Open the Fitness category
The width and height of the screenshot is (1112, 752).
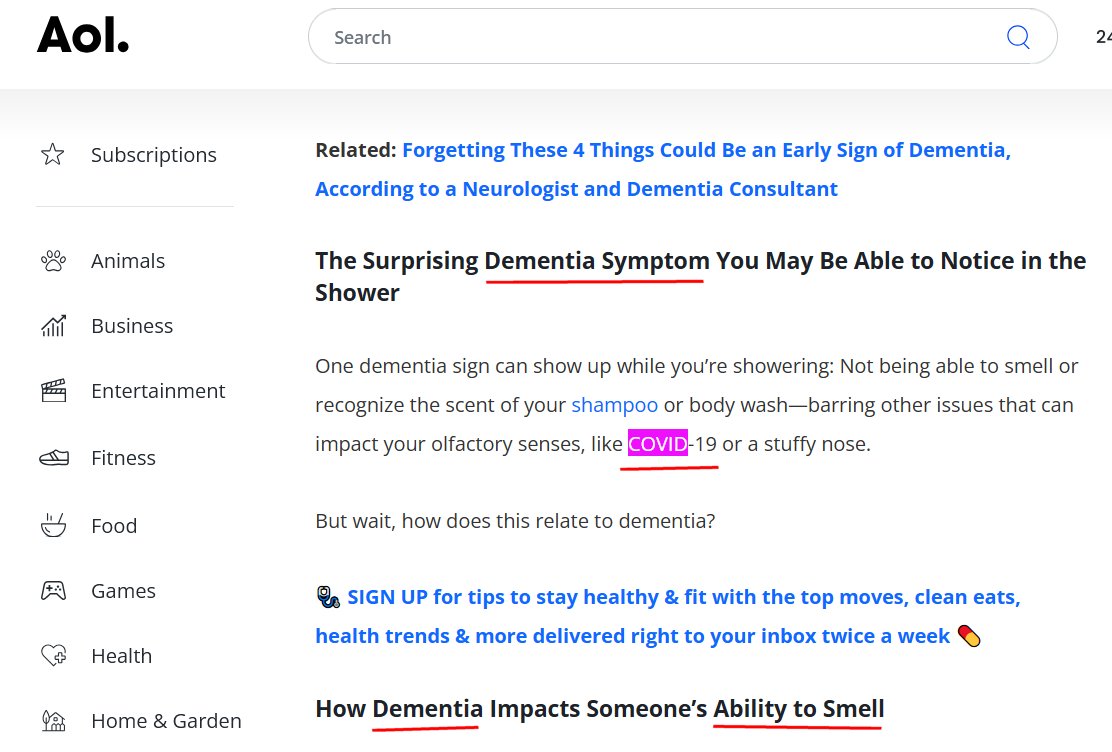coord(123,458)
